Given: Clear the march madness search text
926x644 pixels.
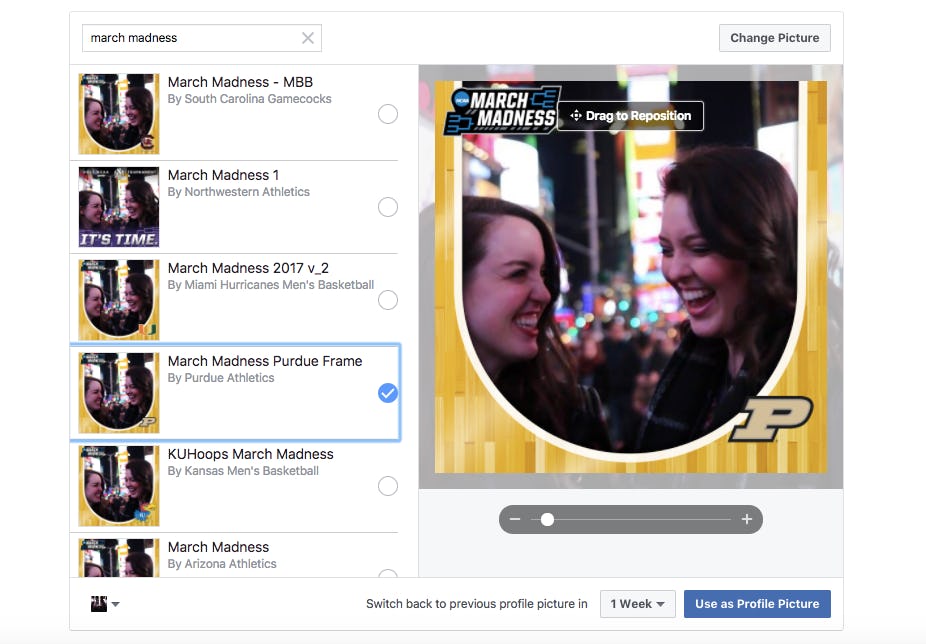Looking at the screenshot, I should click(308, 38).
